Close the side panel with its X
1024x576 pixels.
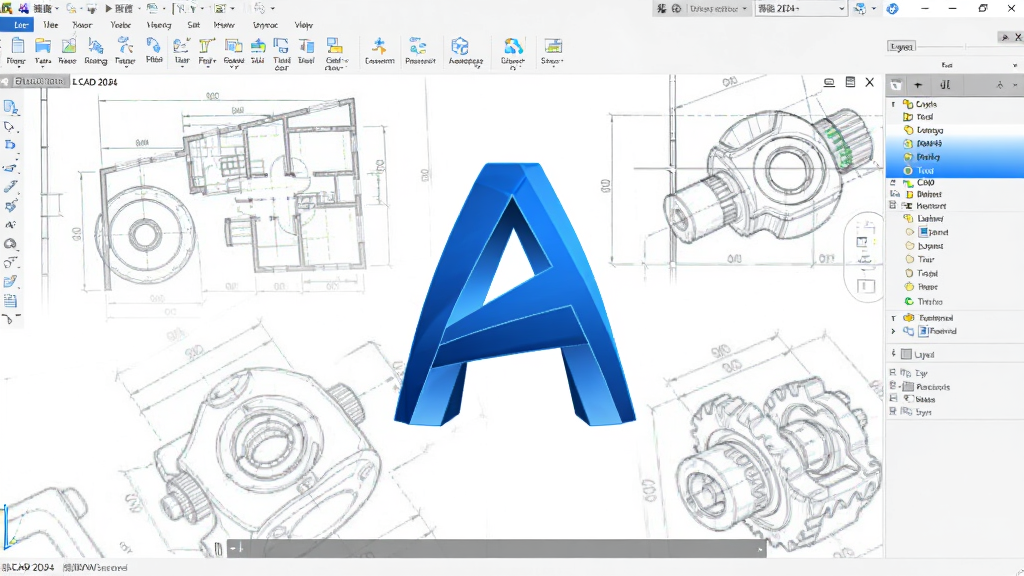click(x=1017, y=37)
